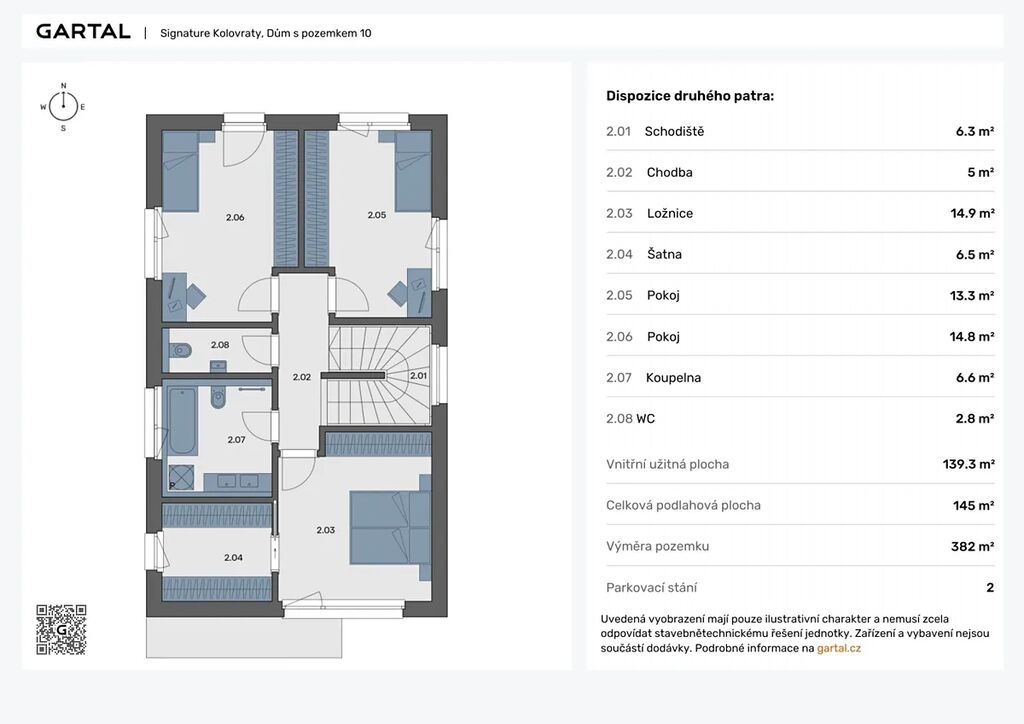This screenshot has width=1024, height=724.
Task: Click the 2.02 hallway label on plan
Action: point(301,377)
